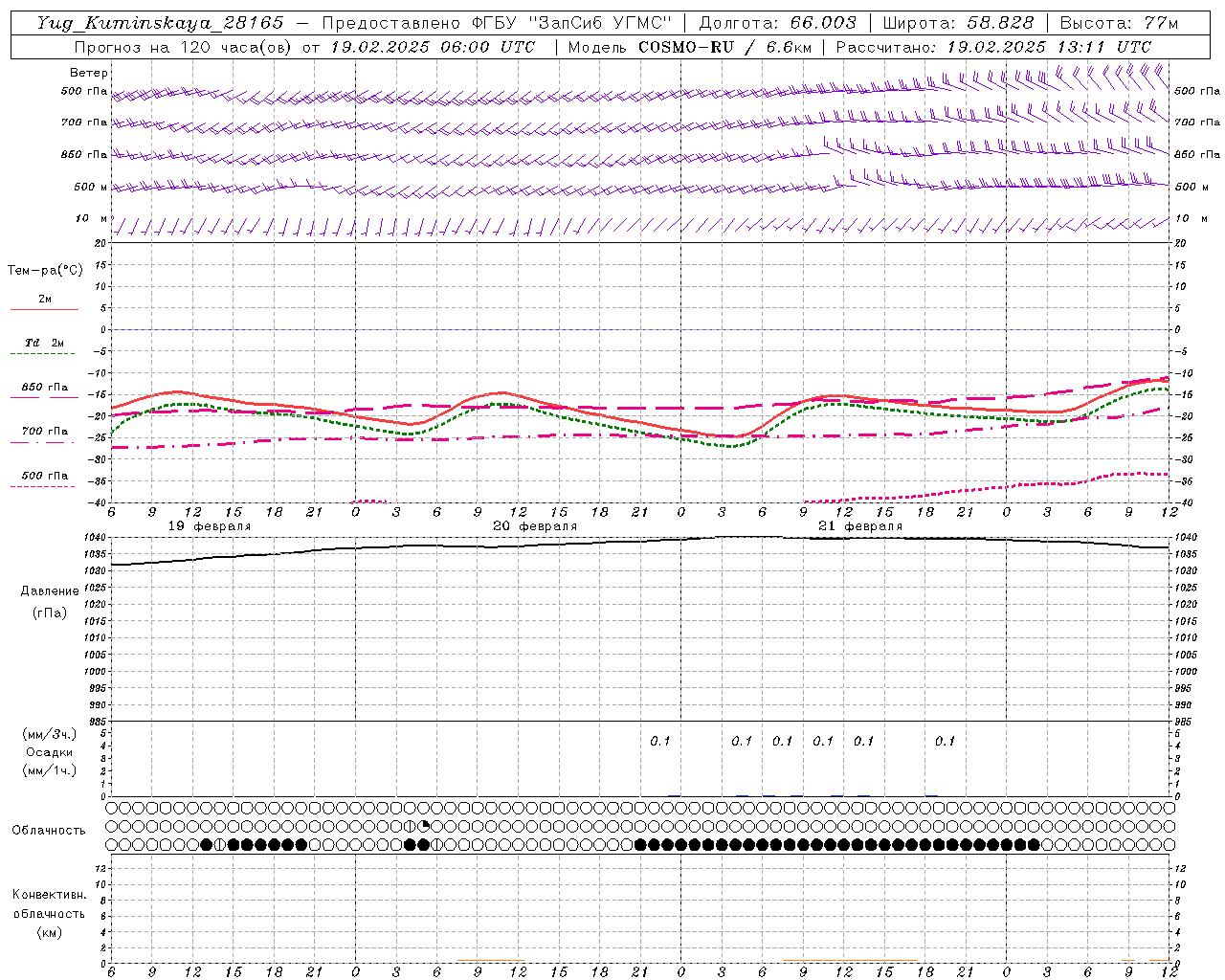
Task: Click the Давление panel label
Action: pyautogui.click(x=50, y=591)
